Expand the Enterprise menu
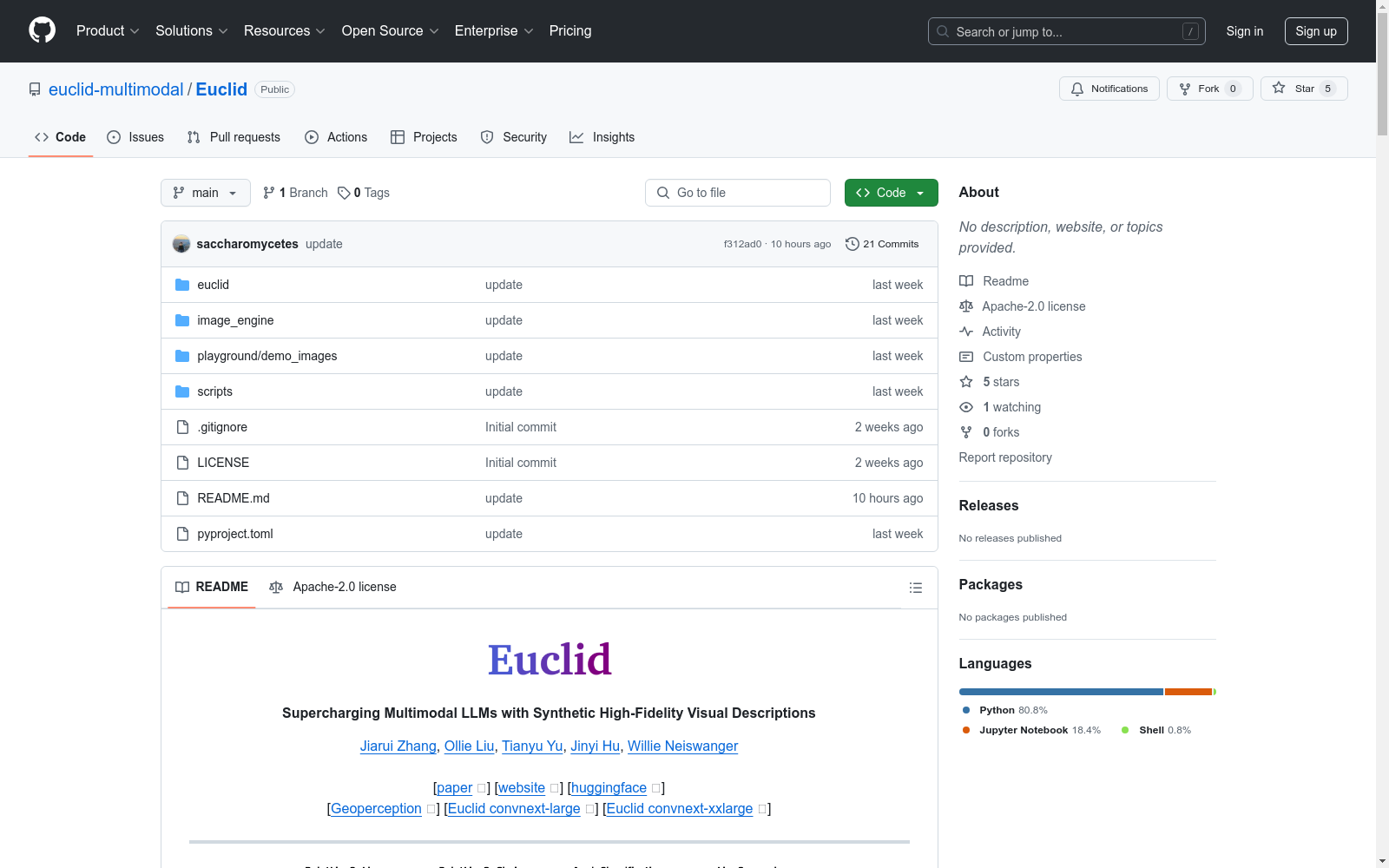Image resolution: width=1389 pixels, height=868 pixels. click(494, 31)
